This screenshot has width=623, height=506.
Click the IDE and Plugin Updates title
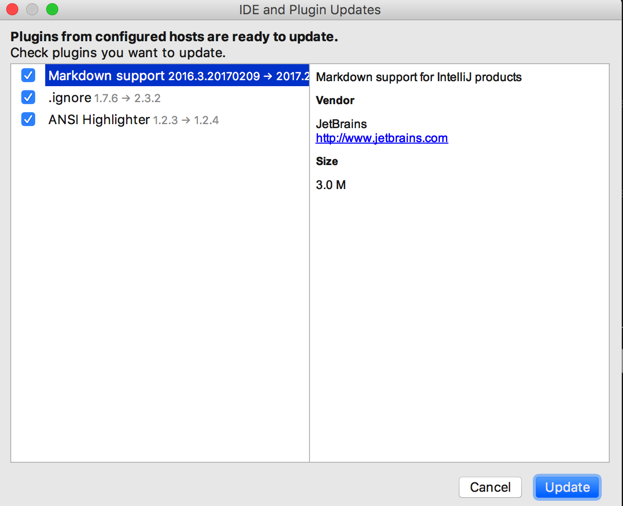click(310, 10)
